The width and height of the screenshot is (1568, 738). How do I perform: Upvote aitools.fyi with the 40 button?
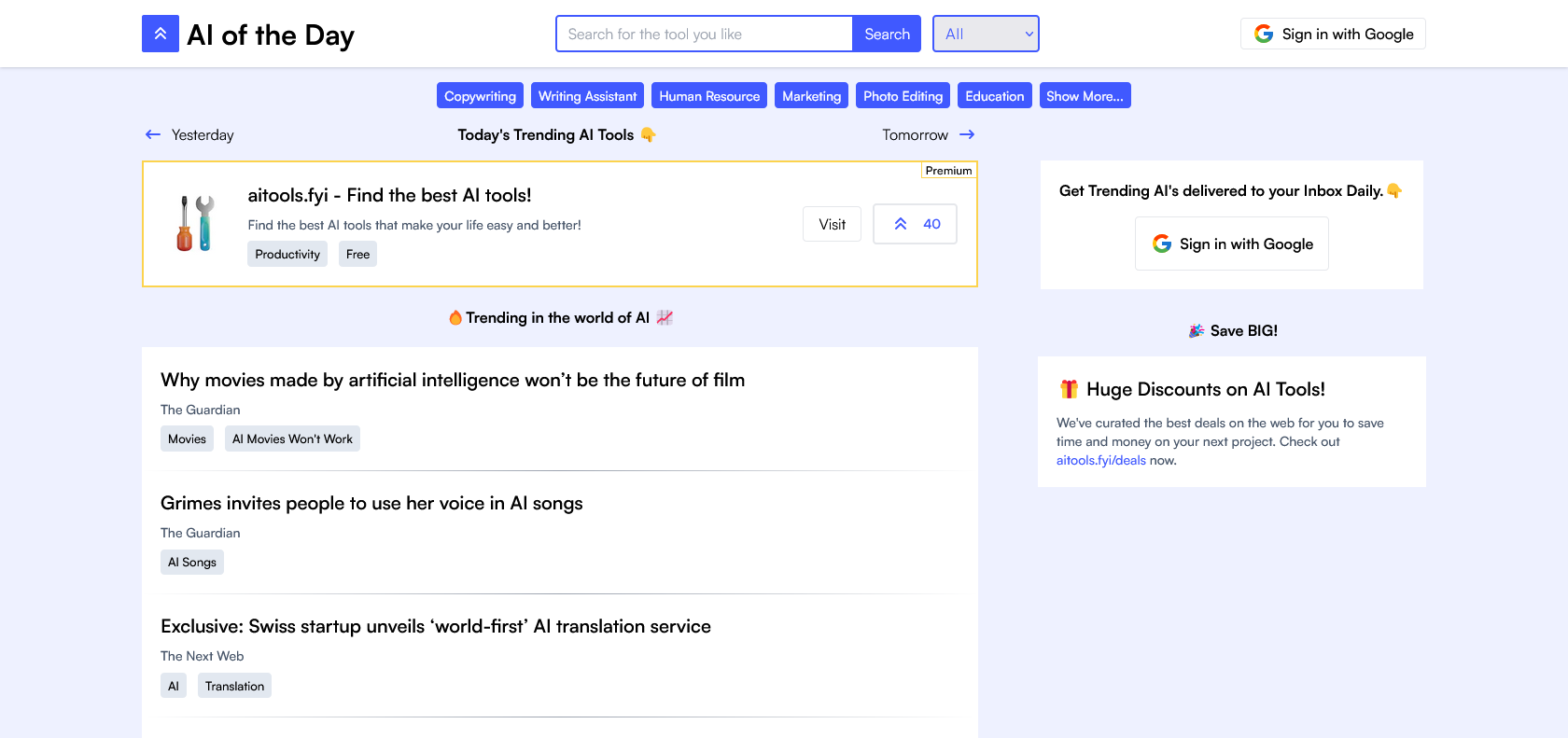pyautogui.click(x=915, y=224)
